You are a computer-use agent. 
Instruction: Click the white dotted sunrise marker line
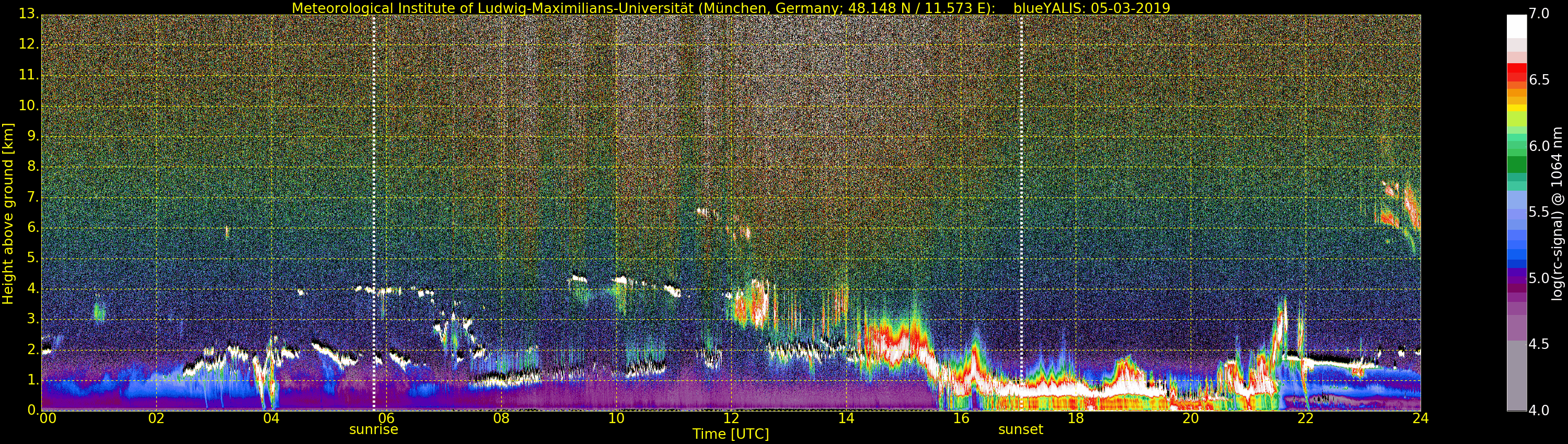point(374,213)
